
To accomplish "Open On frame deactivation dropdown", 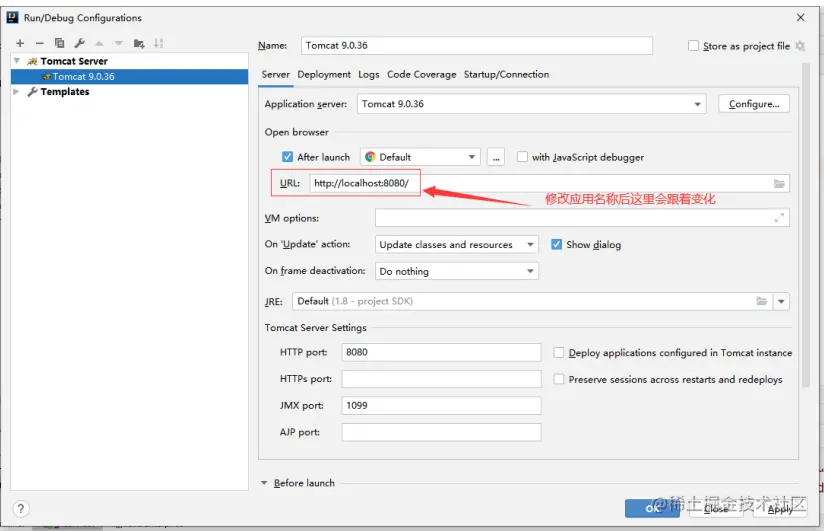I will pyautogui.click(x=457, y=271).
